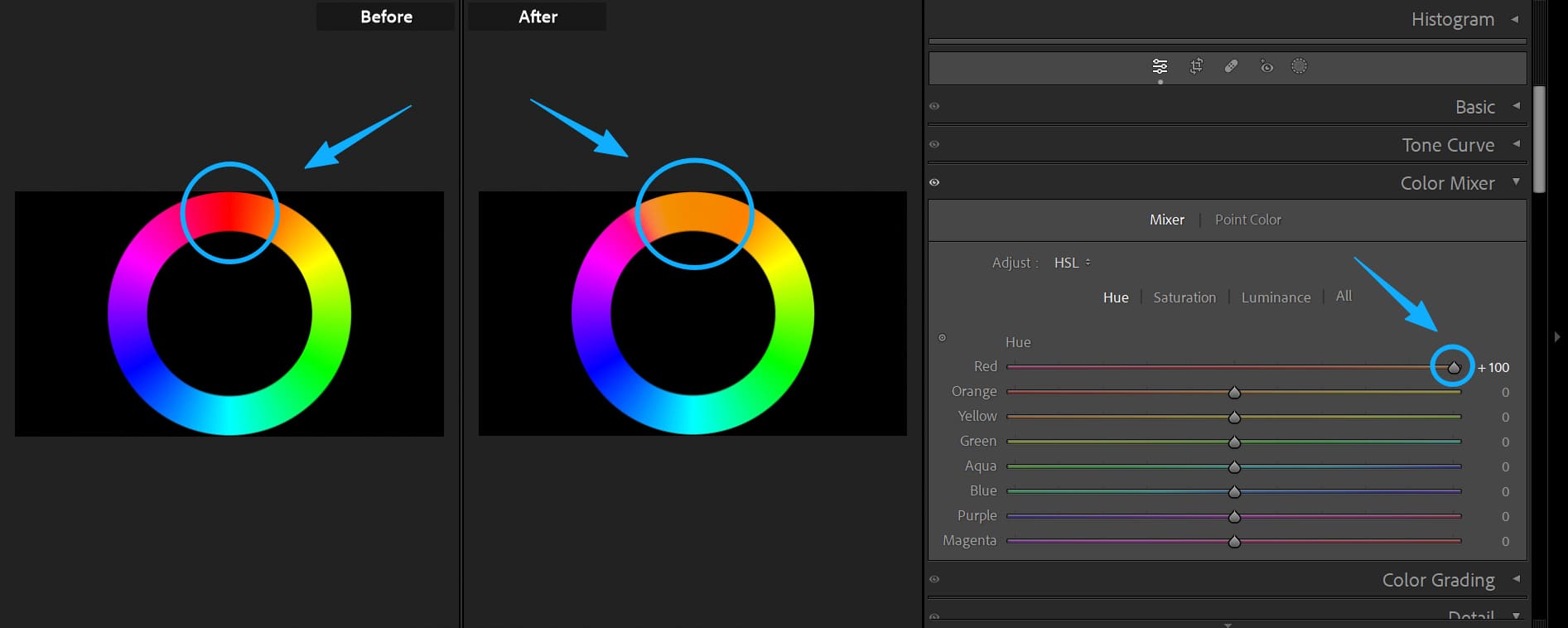Open the Adjust HSL dropdown

(1072, 263)
